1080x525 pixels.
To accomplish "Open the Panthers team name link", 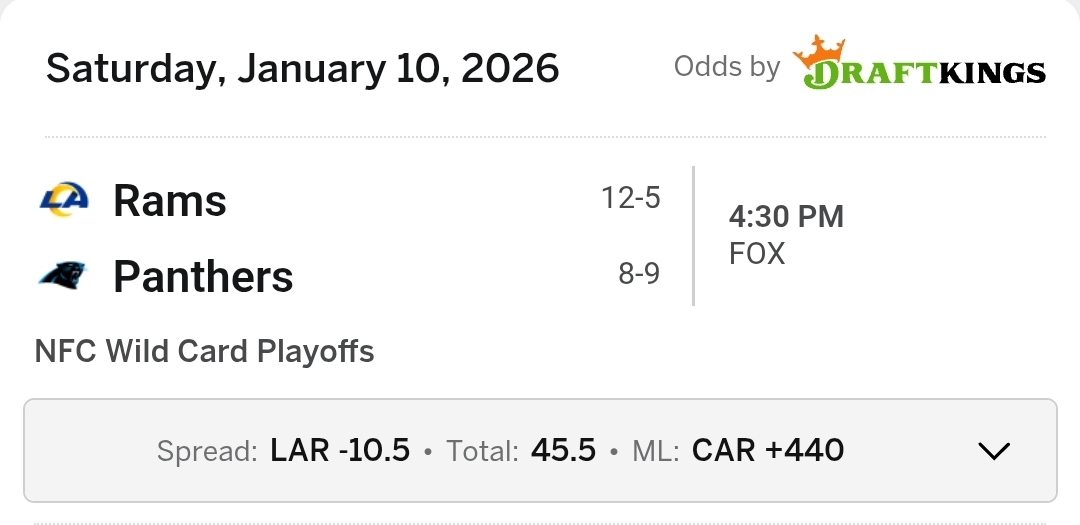I will 203,276.
